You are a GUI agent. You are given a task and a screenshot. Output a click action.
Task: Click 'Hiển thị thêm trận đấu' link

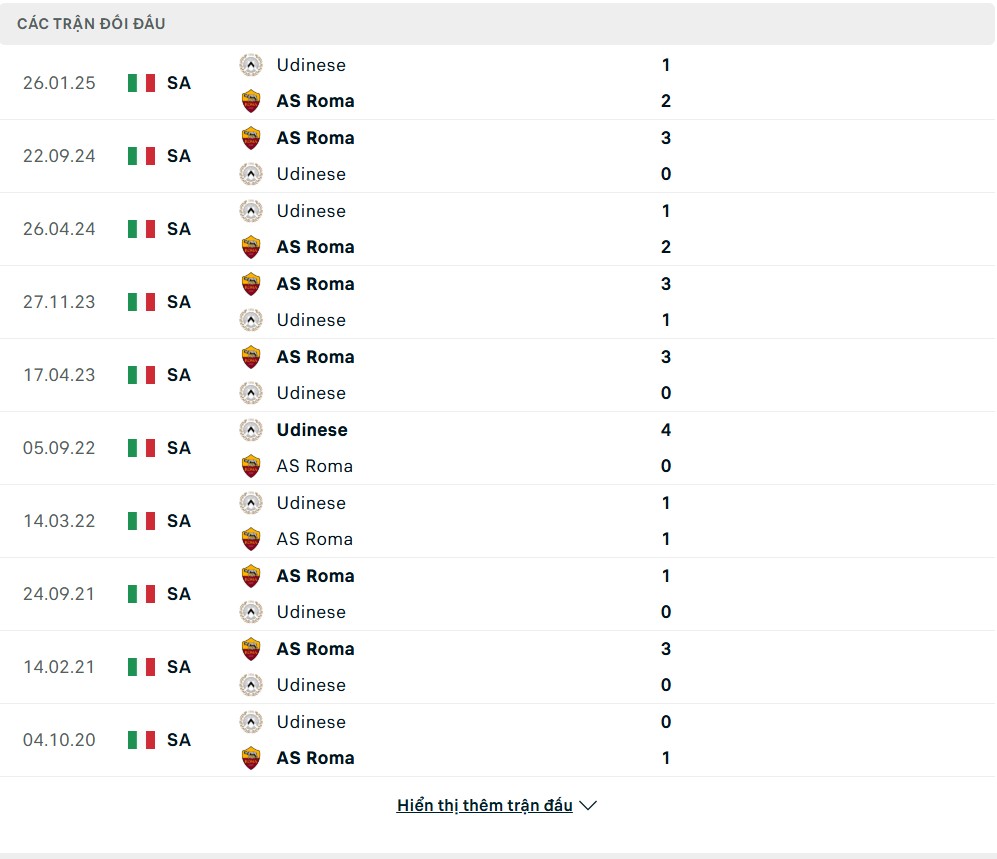pos(484,805)
